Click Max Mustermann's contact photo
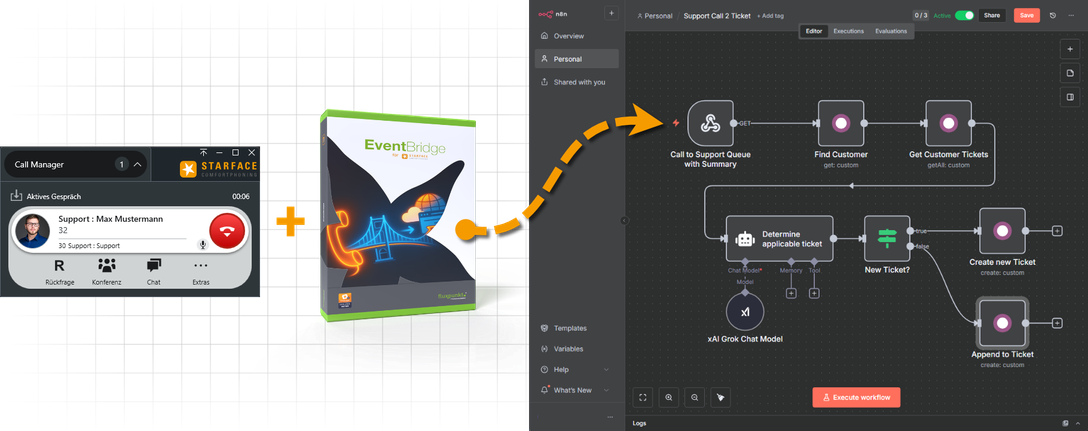The image size is (1088, 431). click(x=33, y=231)
